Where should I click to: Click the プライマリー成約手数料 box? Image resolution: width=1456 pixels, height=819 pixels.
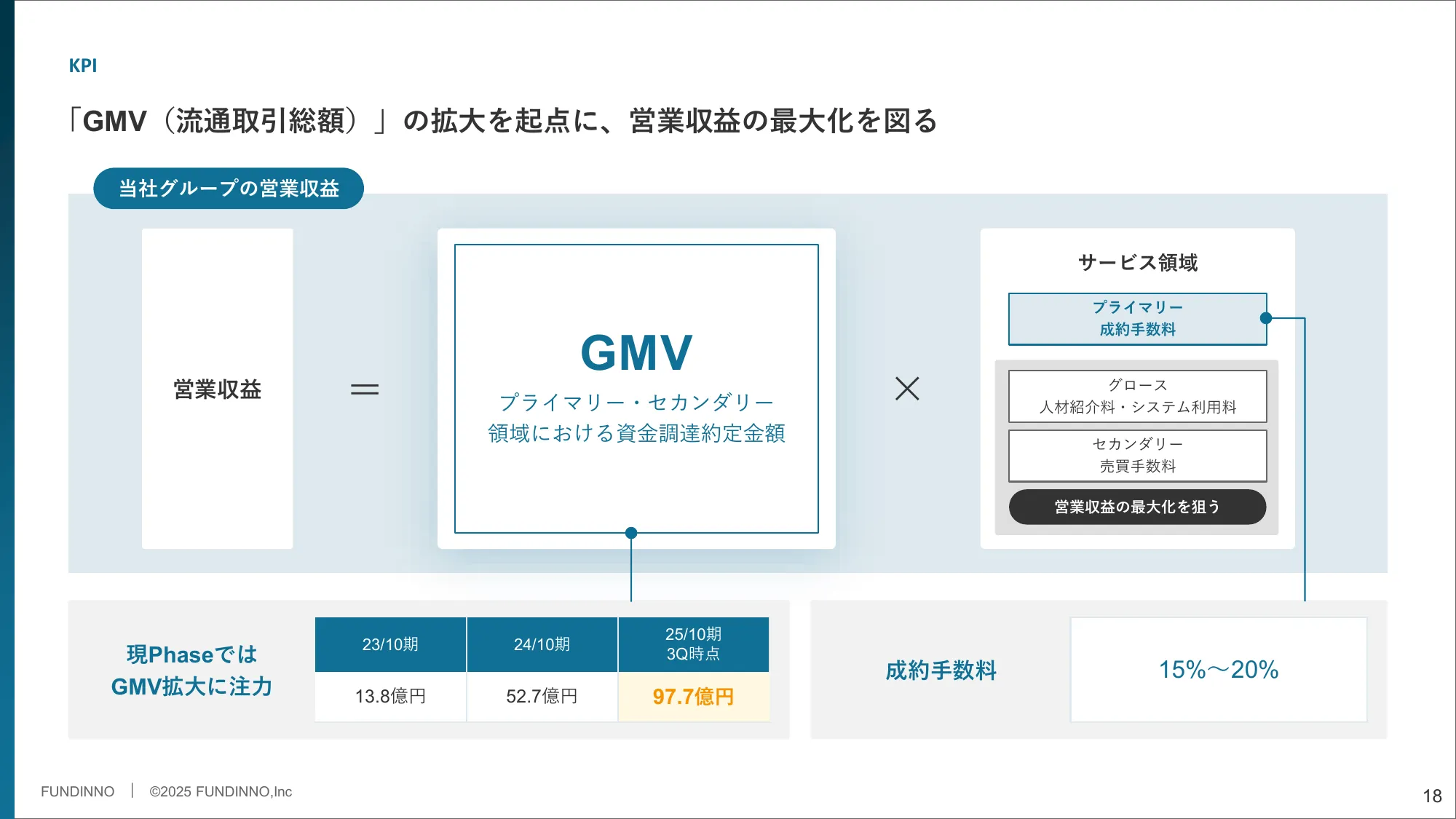(x=1136, y=318)
